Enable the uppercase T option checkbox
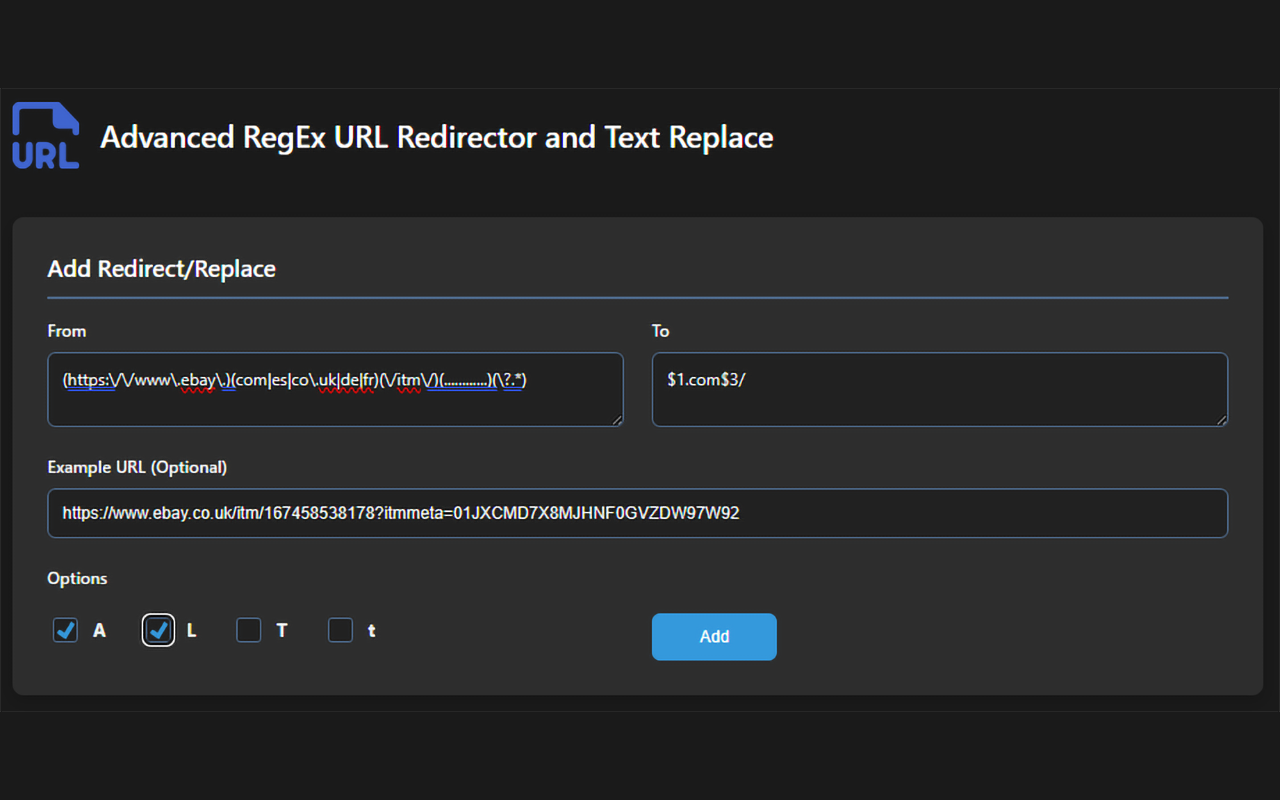Image resolution: width=1280 pixels, height=800 pixels. tap(249, 630)
